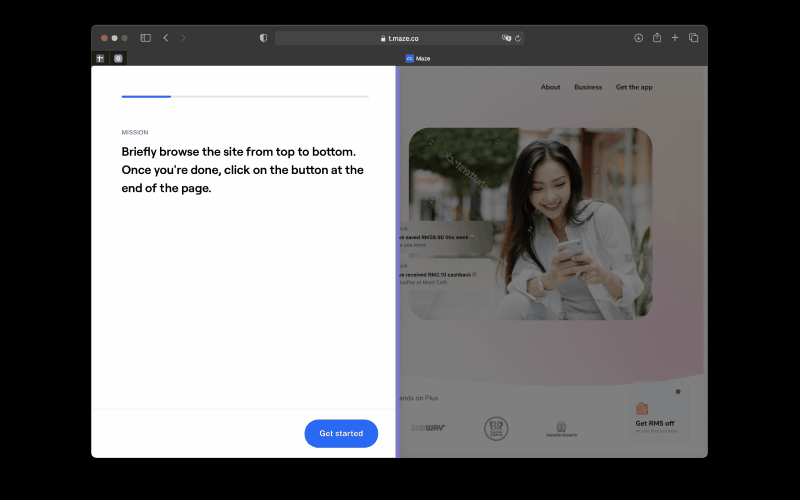Go forward with the forward arrow
This screenshot has height=500, width=800.
click(x=183, y=38)
